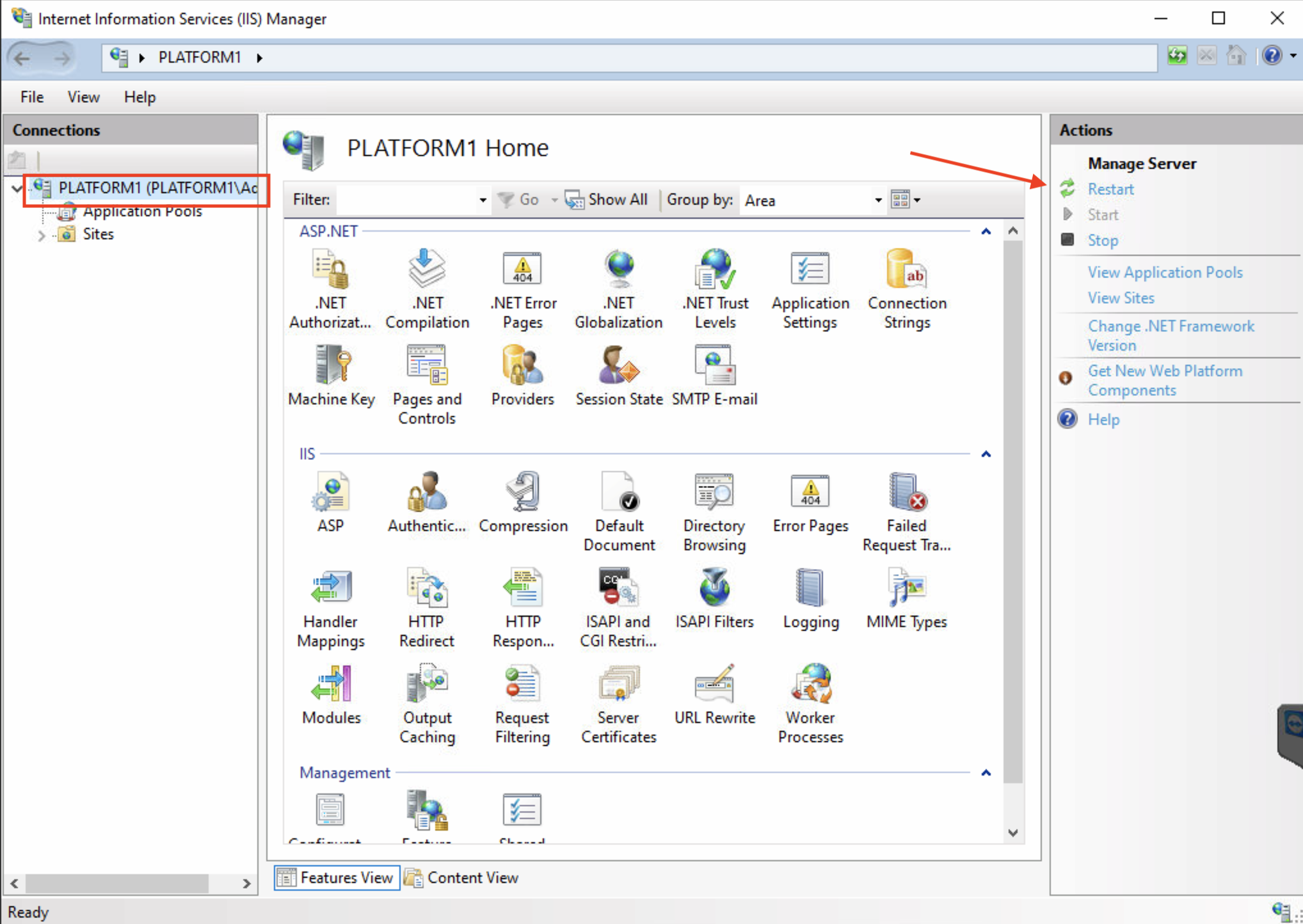Collapse the ASP.NET group section
The width and height of the screenshot is (1303, 924).
pyautogui.click(x=986, y=232)
